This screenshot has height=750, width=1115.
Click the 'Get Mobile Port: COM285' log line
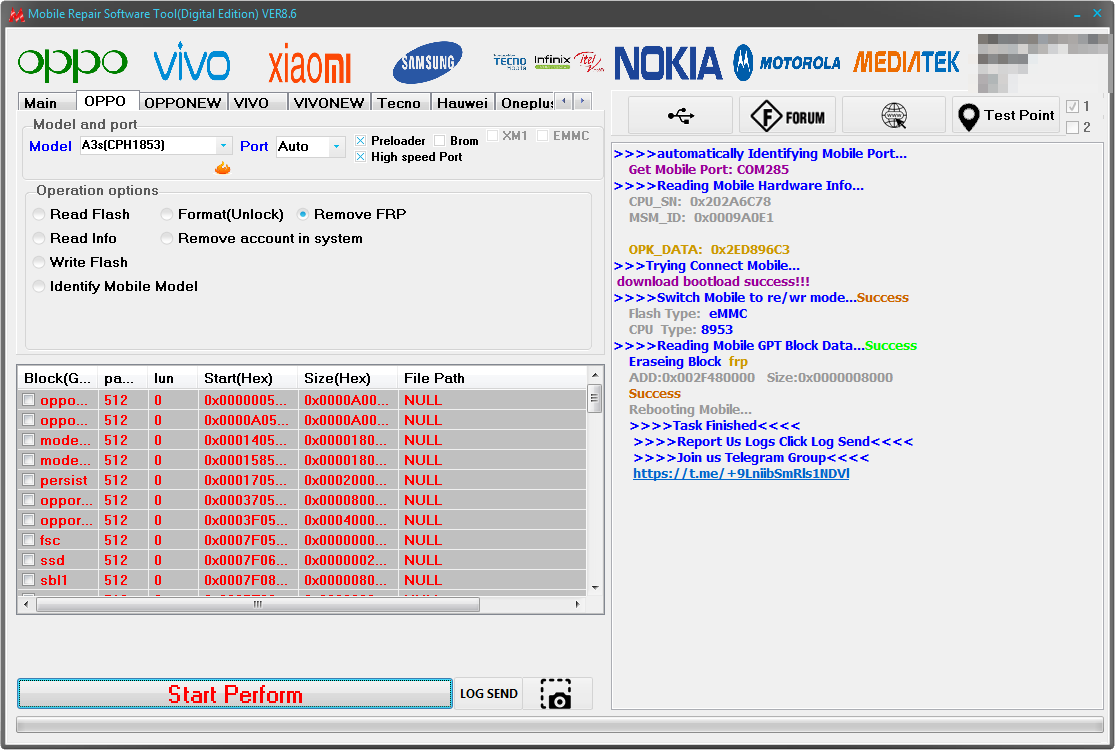[708, 170]
